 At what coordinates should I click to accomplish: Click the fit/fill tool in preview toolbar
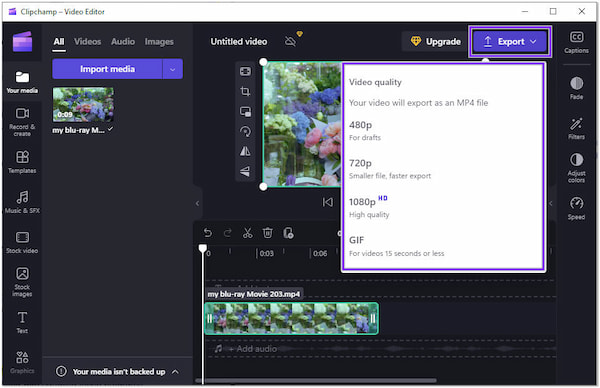(245, 72)
